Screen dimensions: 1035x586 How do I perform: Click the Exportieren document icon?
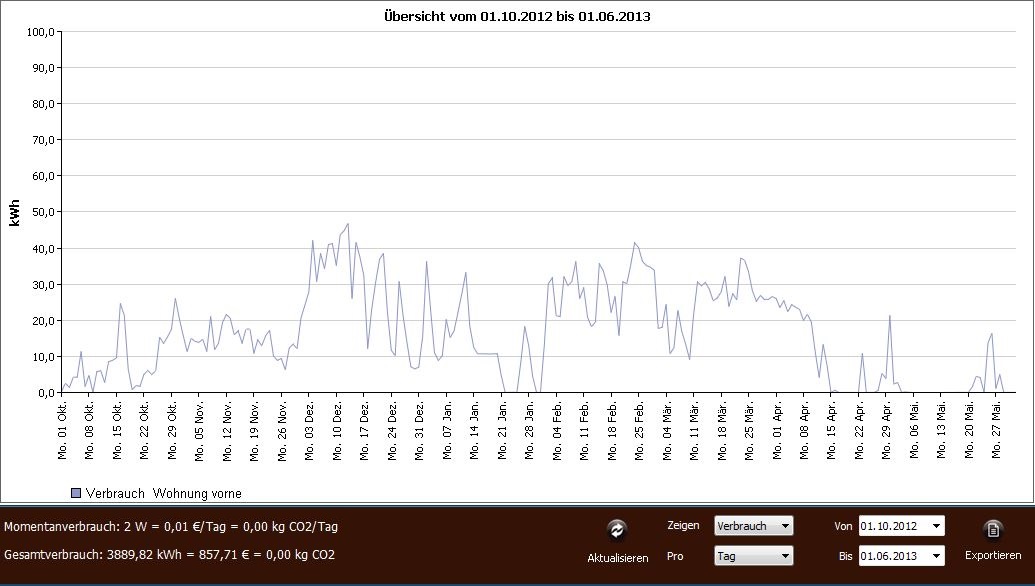coord(992,530)
